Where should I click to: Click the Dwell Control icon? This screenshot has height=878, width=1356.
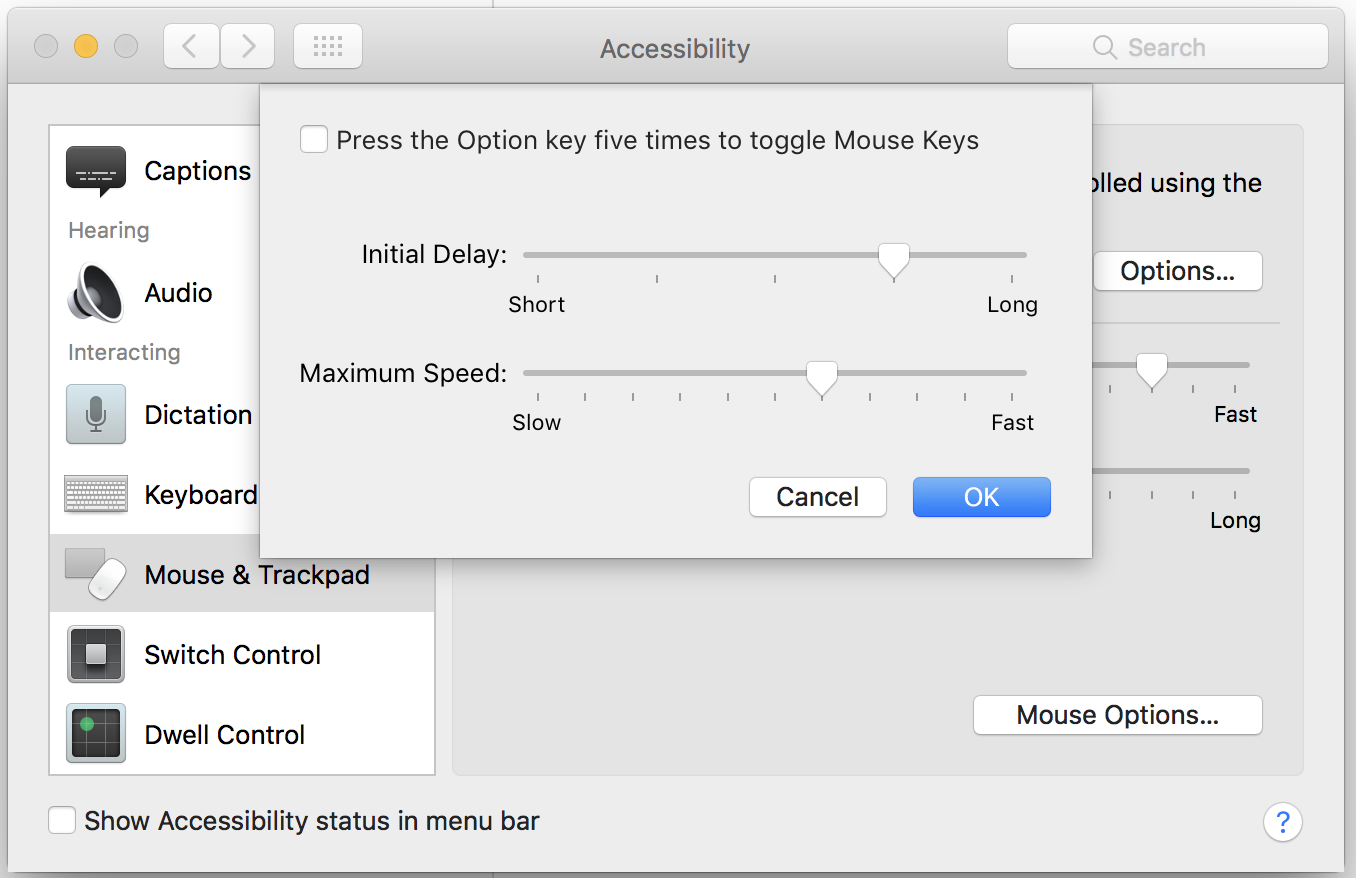coord(96,734)
